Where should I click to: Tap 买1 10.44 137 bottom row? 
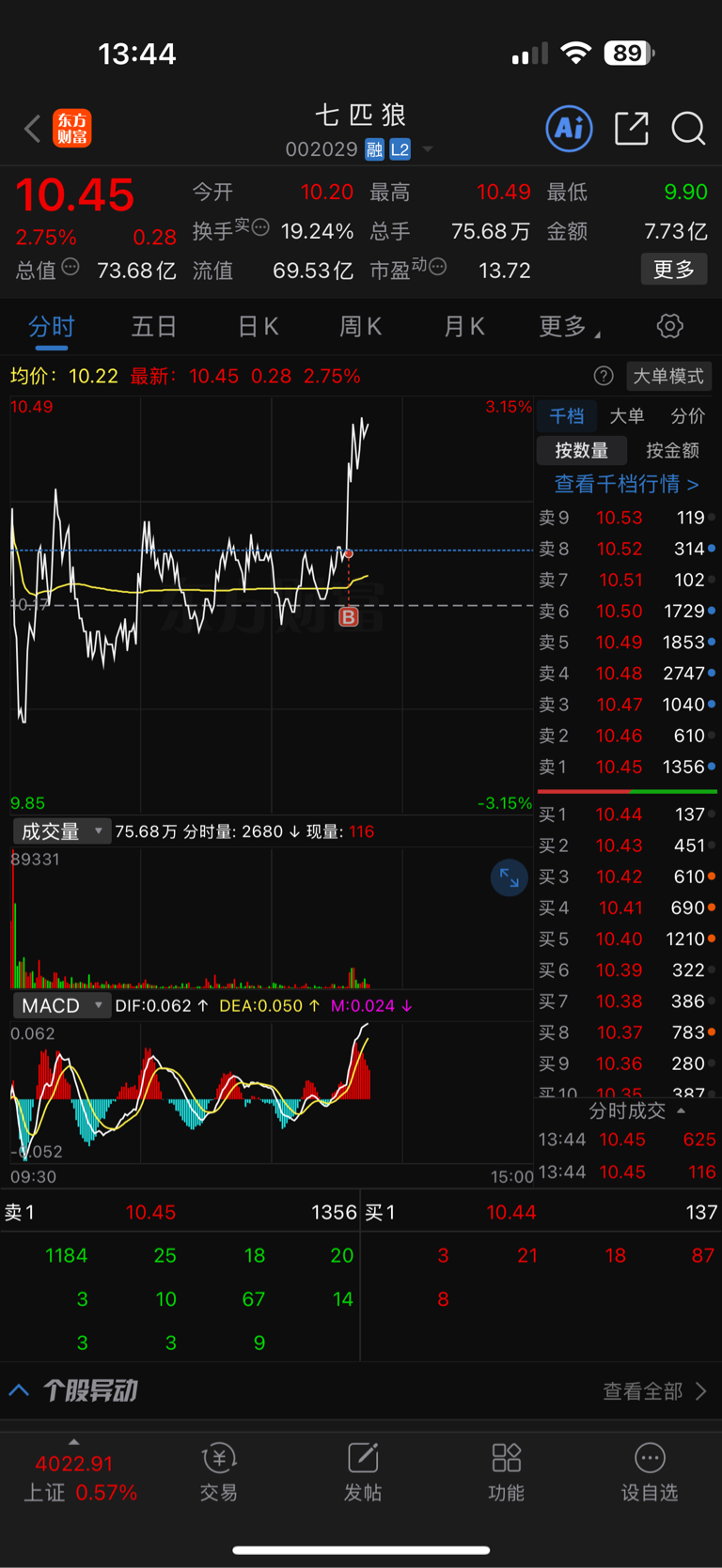tap(541, 1212)
